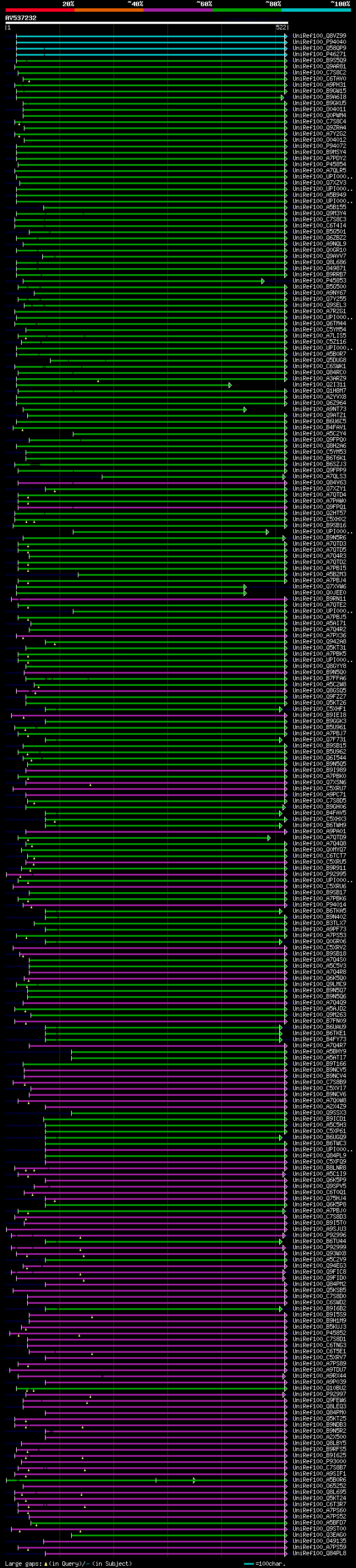This screenshot has width=356, height=1568.
Task: Click the red 20% identity scale segment
Action: pos(39,10)
